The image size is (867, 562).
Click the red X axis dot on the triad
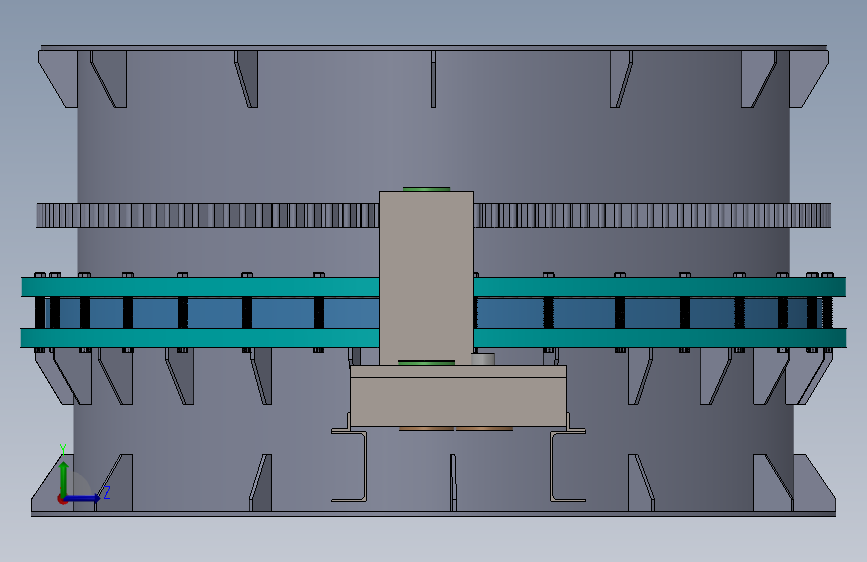pyautogui.click(x=62, y=499)
